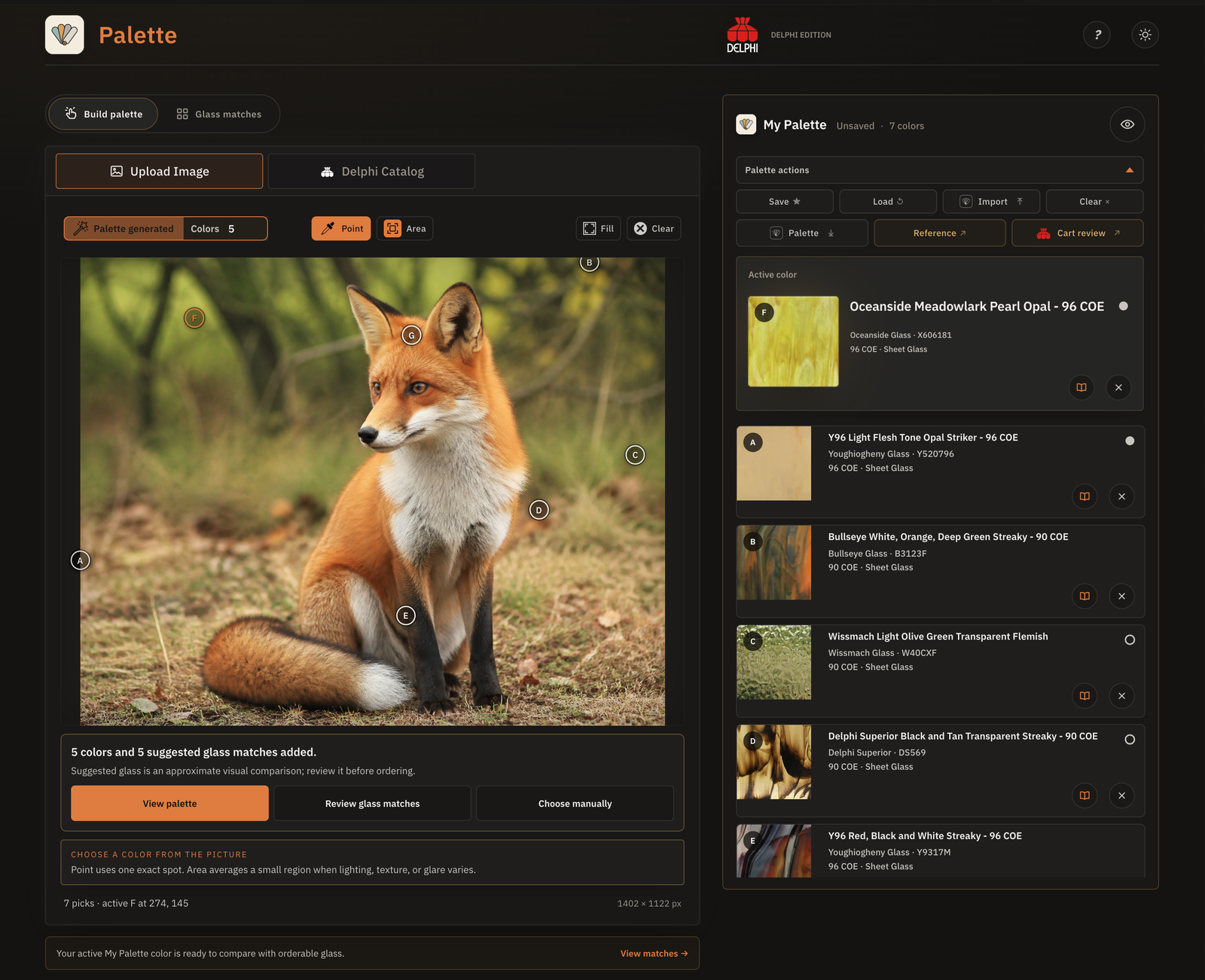Click the Light Flesh Tone Opal swatch
The image size is (1205, 980).
pyautogui.click(x=774, y=463)
